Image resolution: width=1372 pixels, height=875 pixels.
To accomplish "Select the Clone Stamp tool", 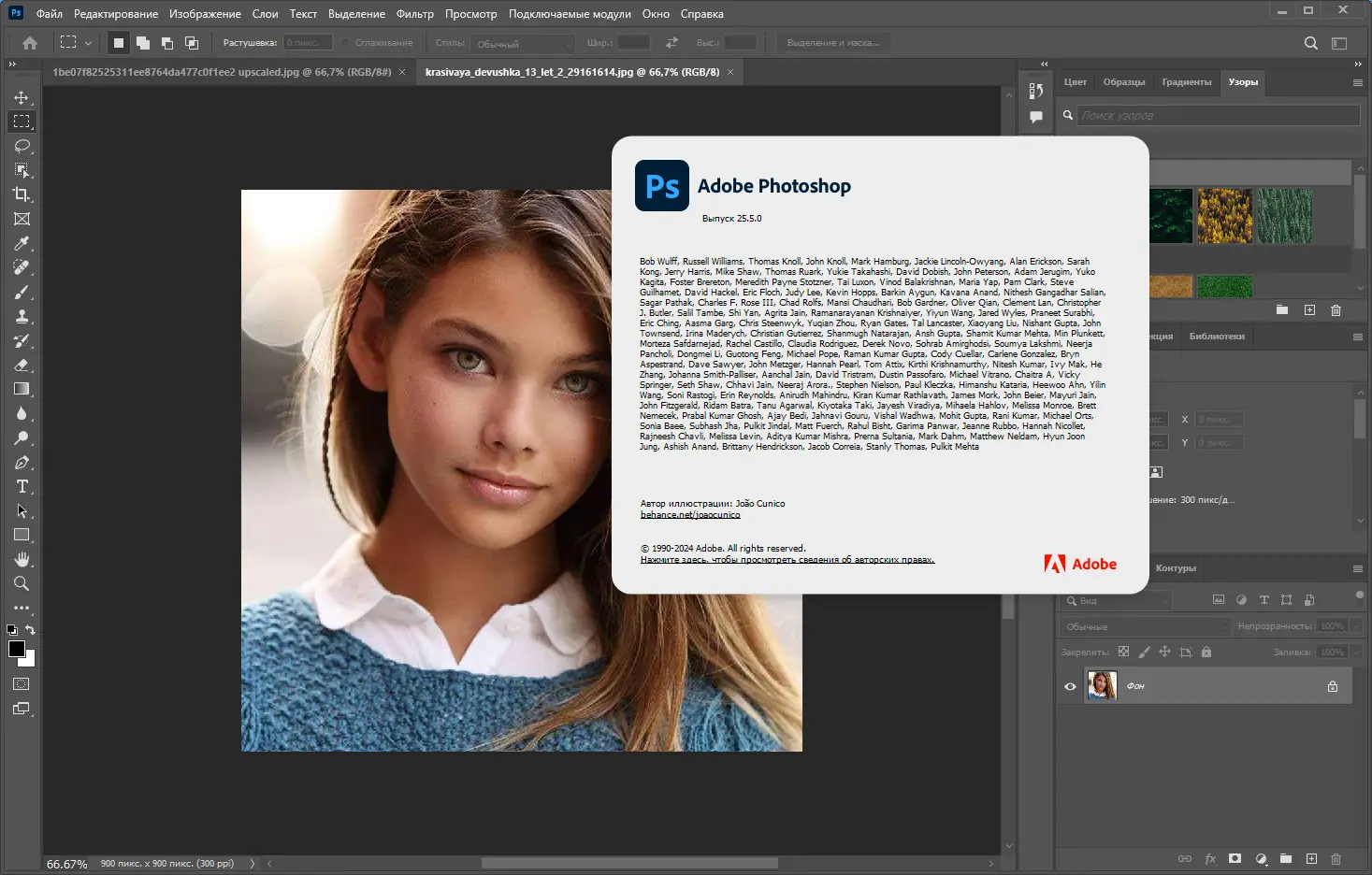I will click(x=22, y=316).
